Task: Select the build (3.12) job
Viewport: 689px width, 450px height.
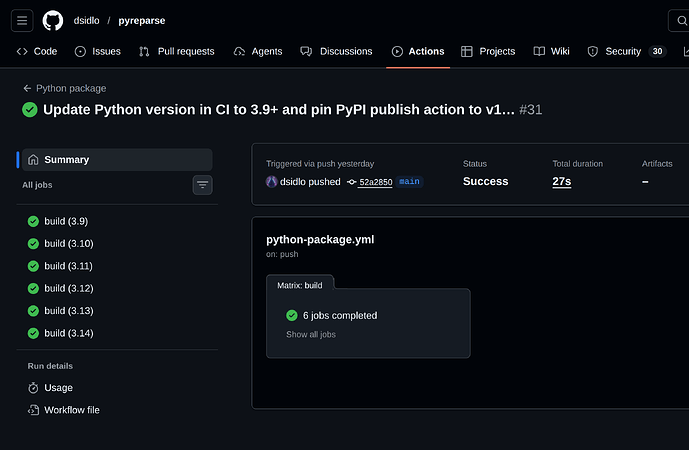Action: [68, 288]
